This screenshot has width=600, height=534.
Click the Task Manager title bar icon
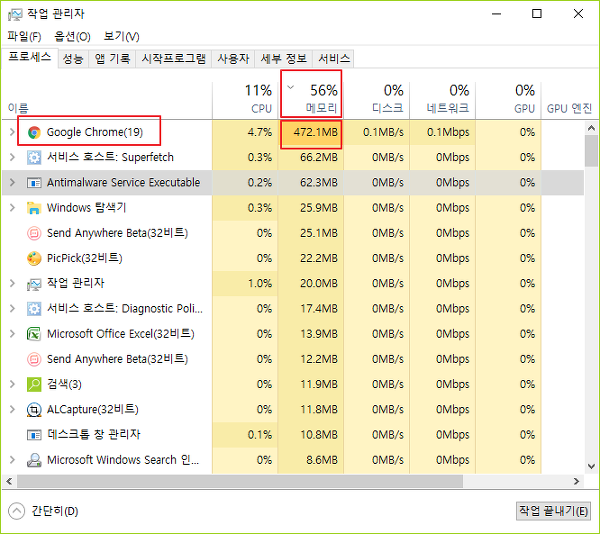(15, 15)
